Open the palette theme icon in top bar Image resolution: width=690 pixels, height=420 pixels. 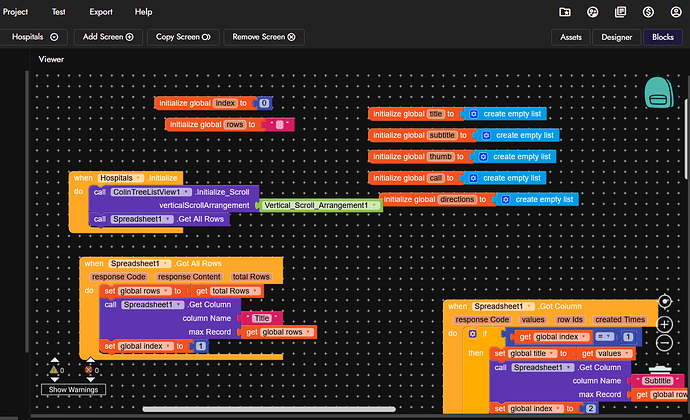point(593,12)
